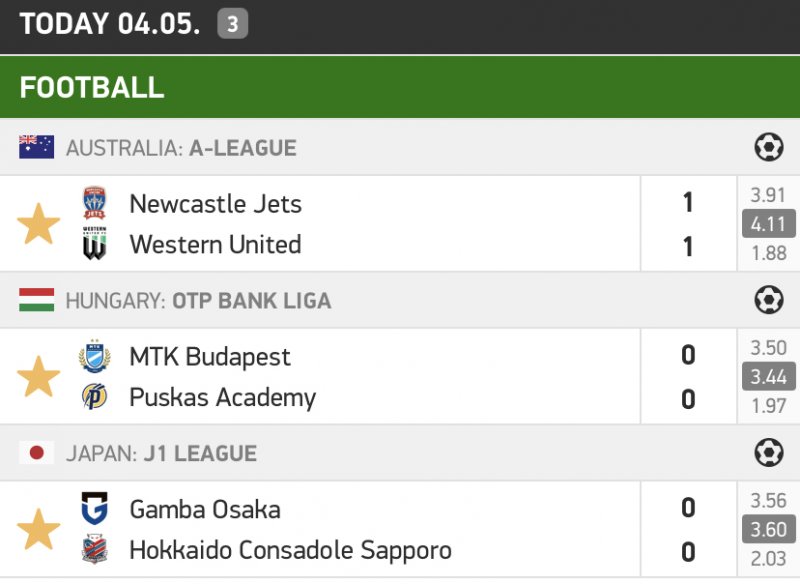Image resolution: width=800 pixels, height=584 pixels.
Task: Click the soccer ball icon for OTP Bank Liga
Action: pos(768,300)
